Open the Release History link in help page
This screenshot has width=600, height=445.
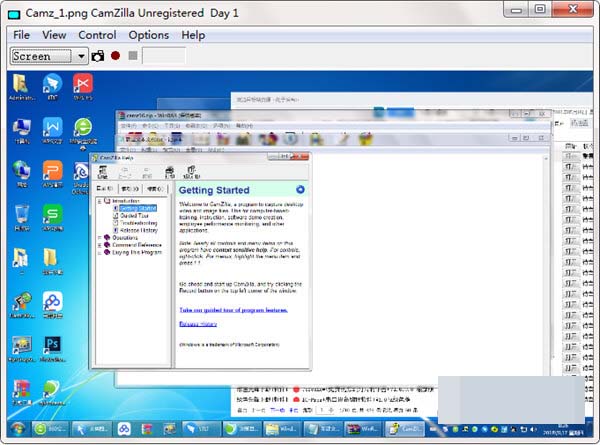[198, 324]
